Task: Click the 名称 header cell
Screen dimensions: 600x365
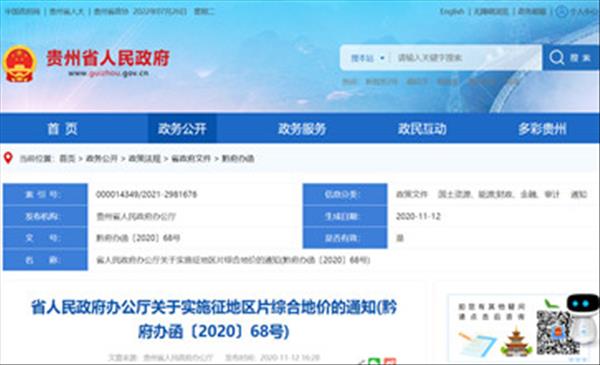Action: click(45, 260)
